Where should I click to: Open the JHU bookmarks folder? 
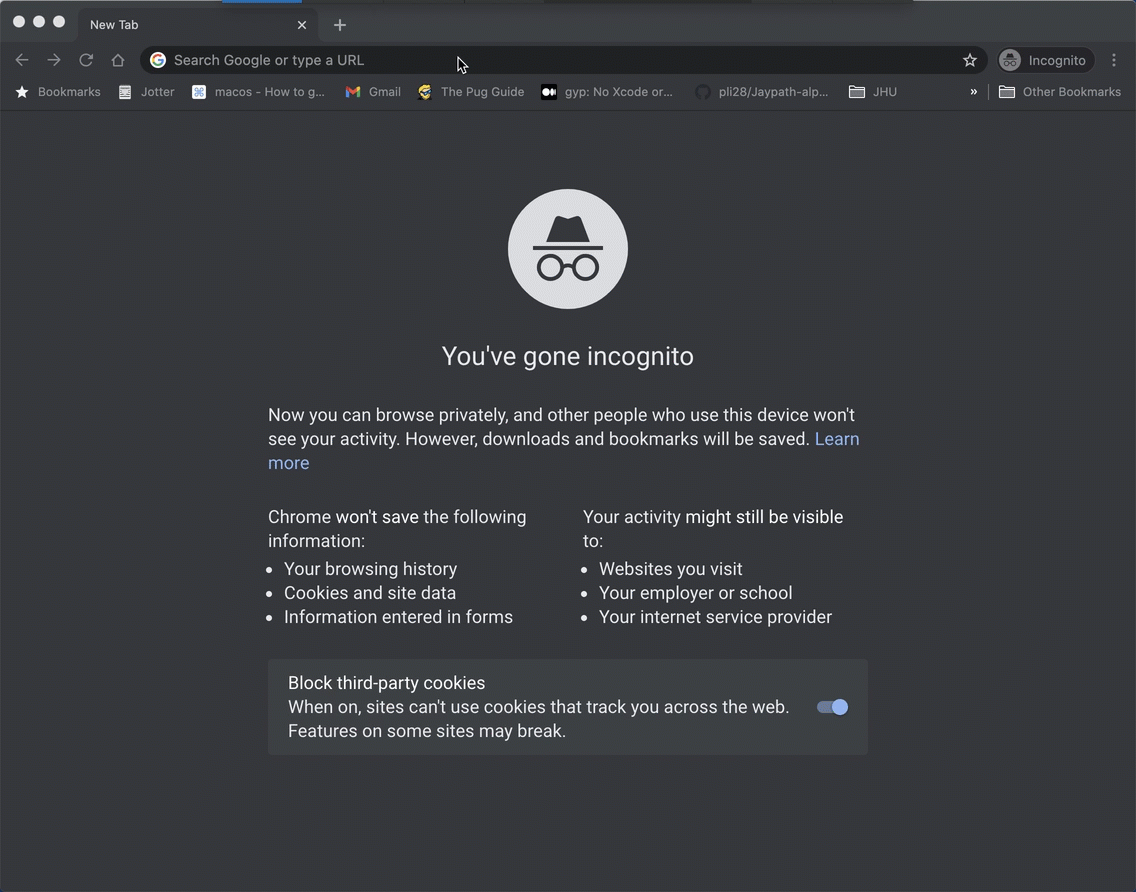(x=871, y=92)
